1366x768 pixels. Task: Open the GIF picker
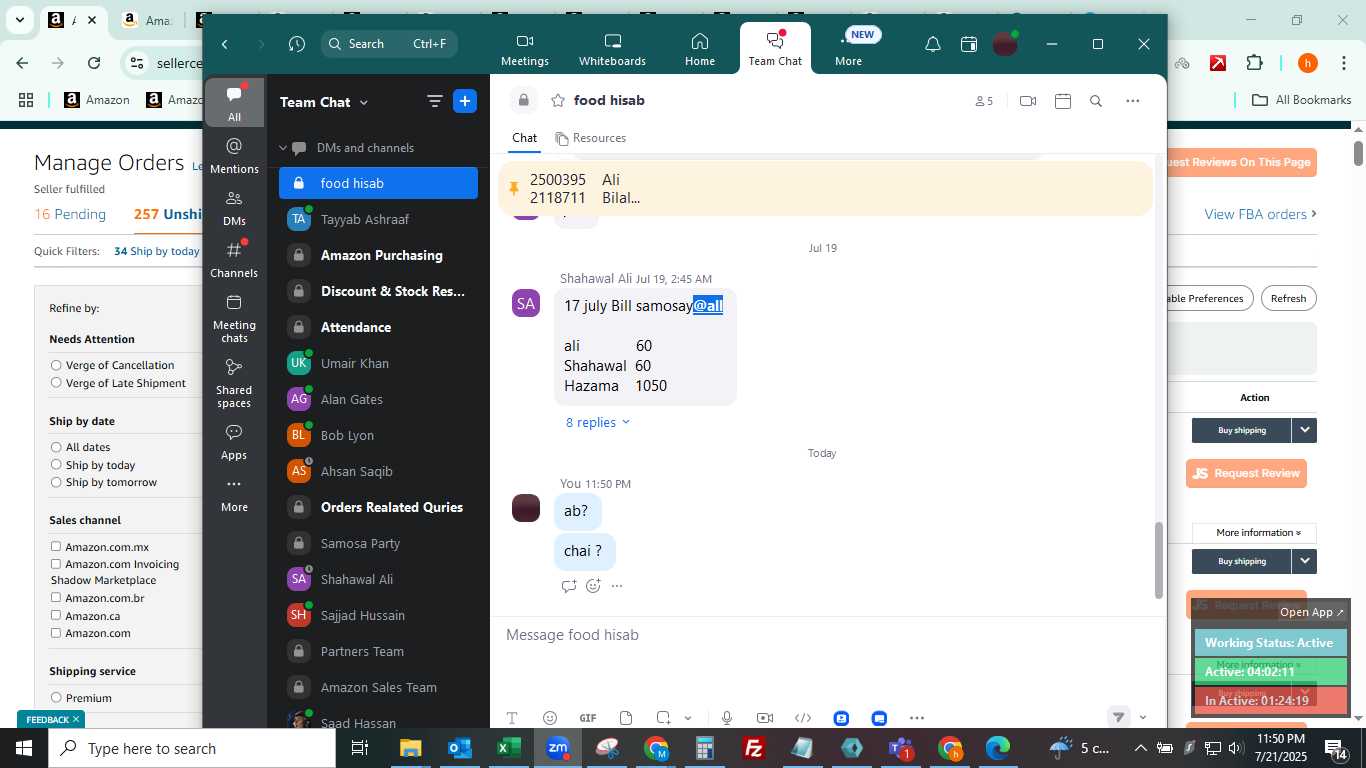tap(588, 718)
